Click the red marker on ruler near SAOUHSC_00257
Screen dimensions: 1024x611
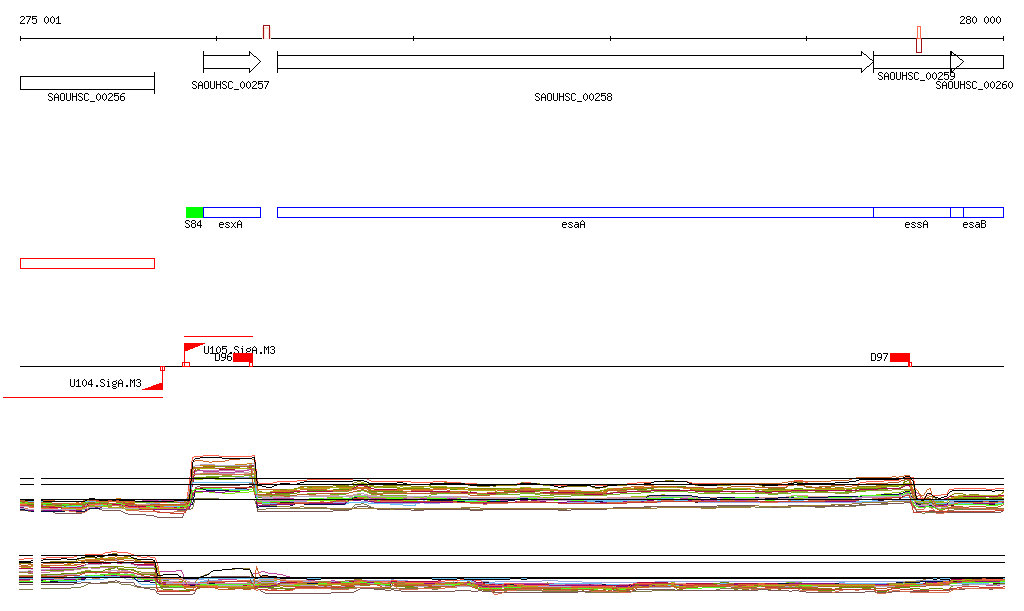tap(267, 32)
